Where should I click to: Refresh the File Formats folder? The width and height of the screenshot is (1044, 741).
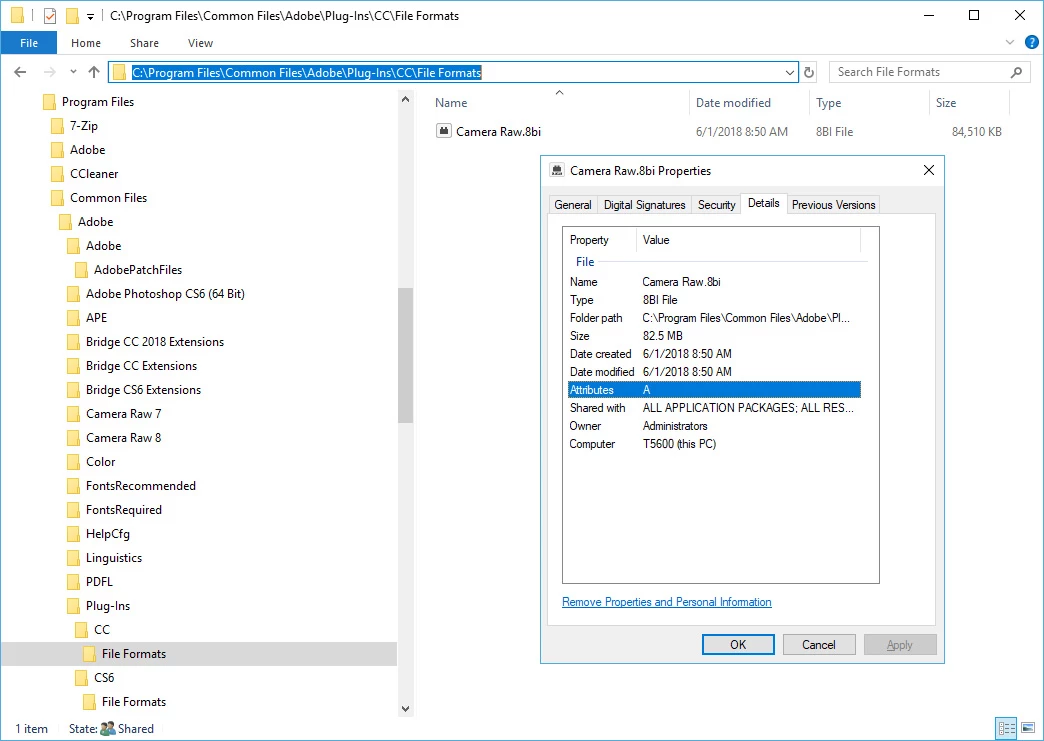coord(809,73)
